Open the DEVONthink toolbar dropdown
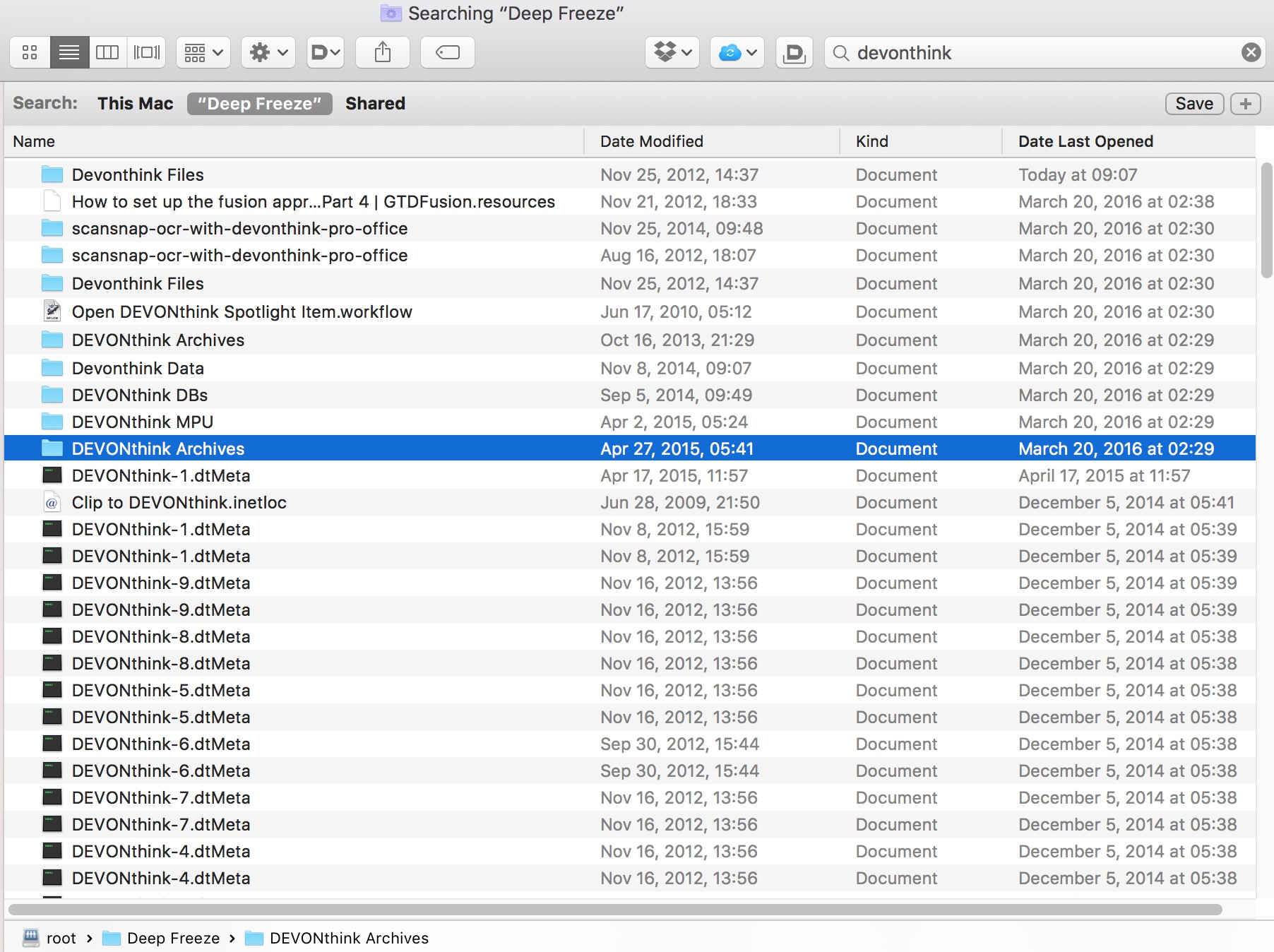 [x=326, y=52]
